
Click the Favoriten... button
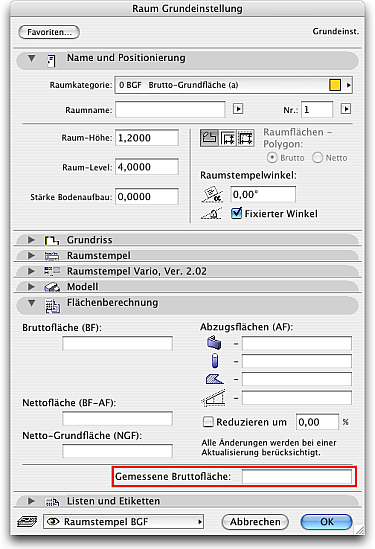coord(49,32)
